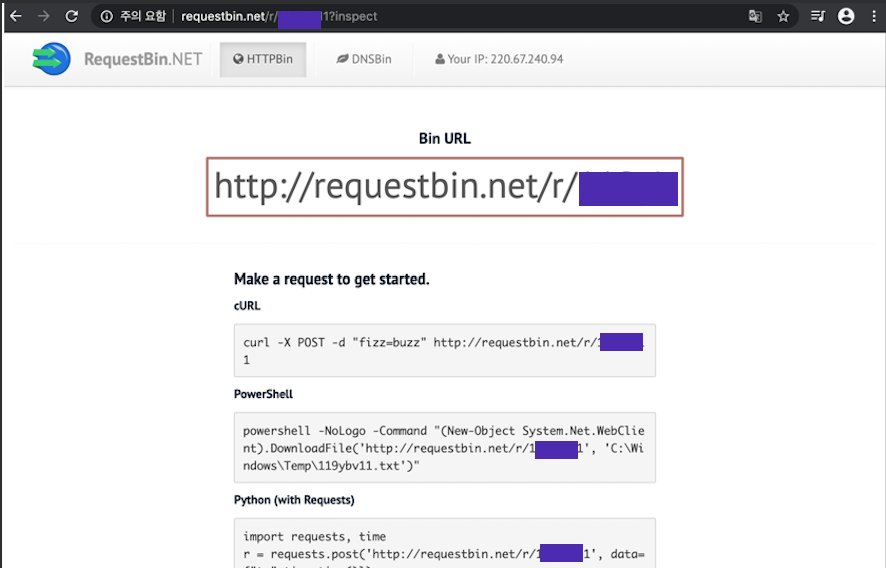Switch to the HTTPBin tab
Viewport: 886px width, 568px height.
point(263,59)
